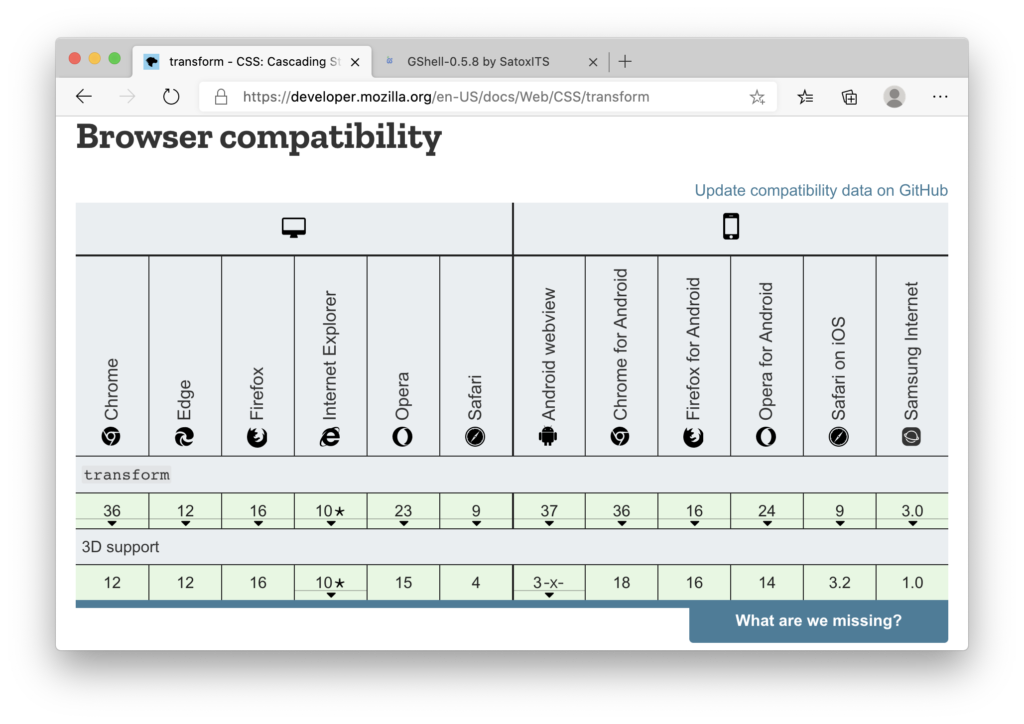1024x724 pixels.
Task: Open the user profile avatar
Action: coord(894,97)
